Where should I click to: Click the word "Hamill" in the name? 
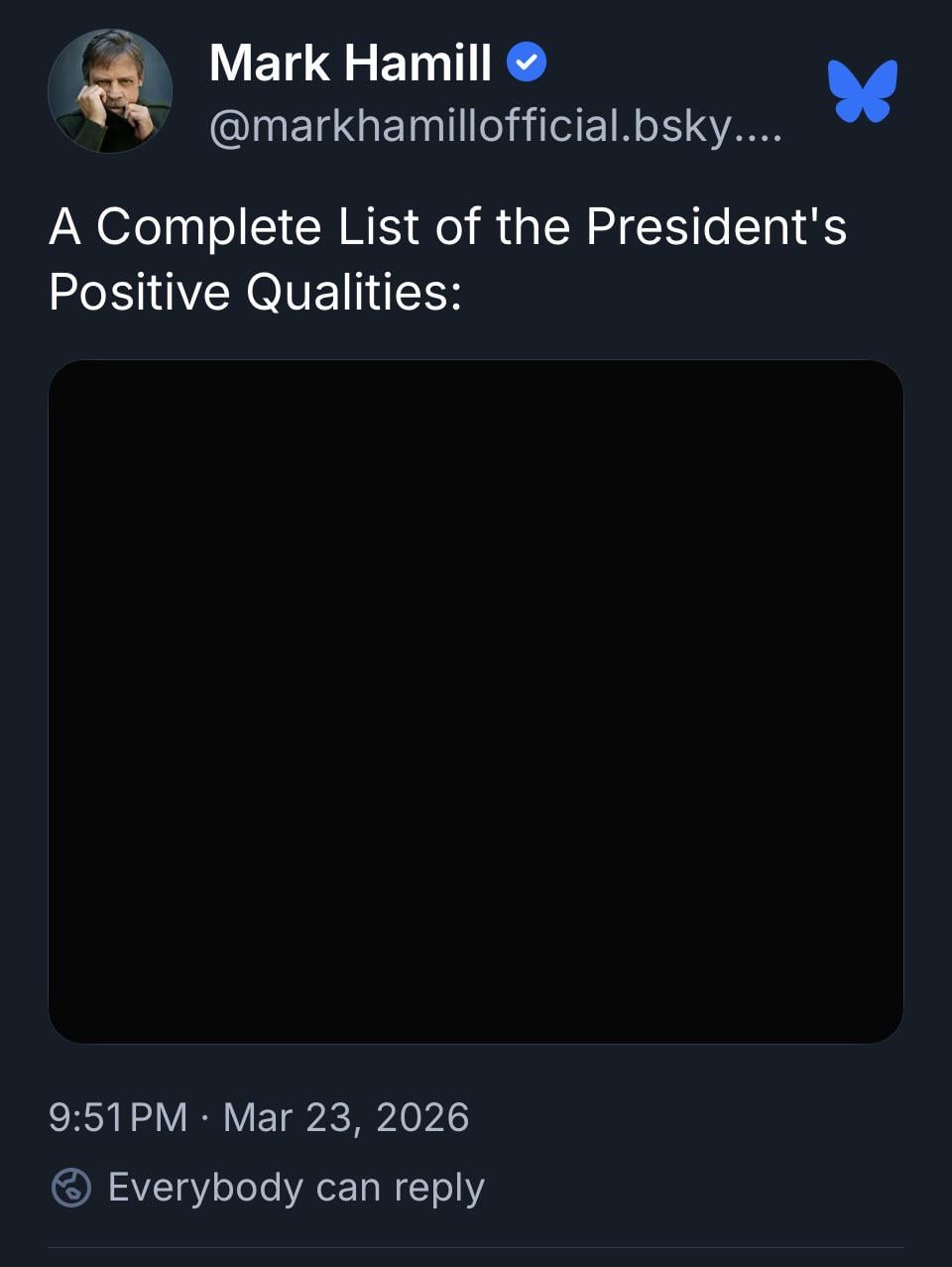coord(418,63)
